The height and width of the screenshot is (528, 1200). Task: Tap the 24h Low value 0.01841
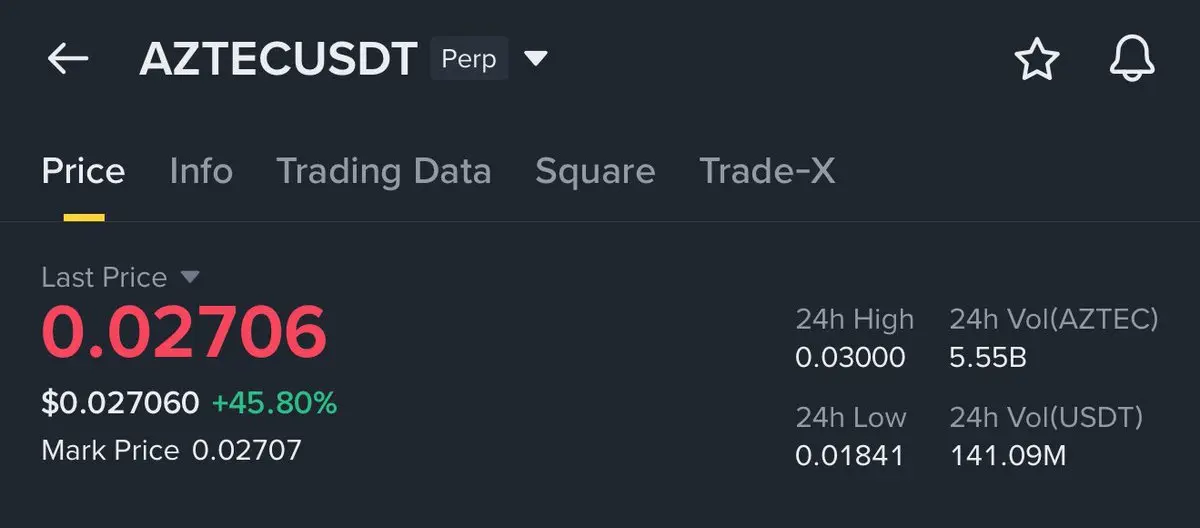pos(849,456)
